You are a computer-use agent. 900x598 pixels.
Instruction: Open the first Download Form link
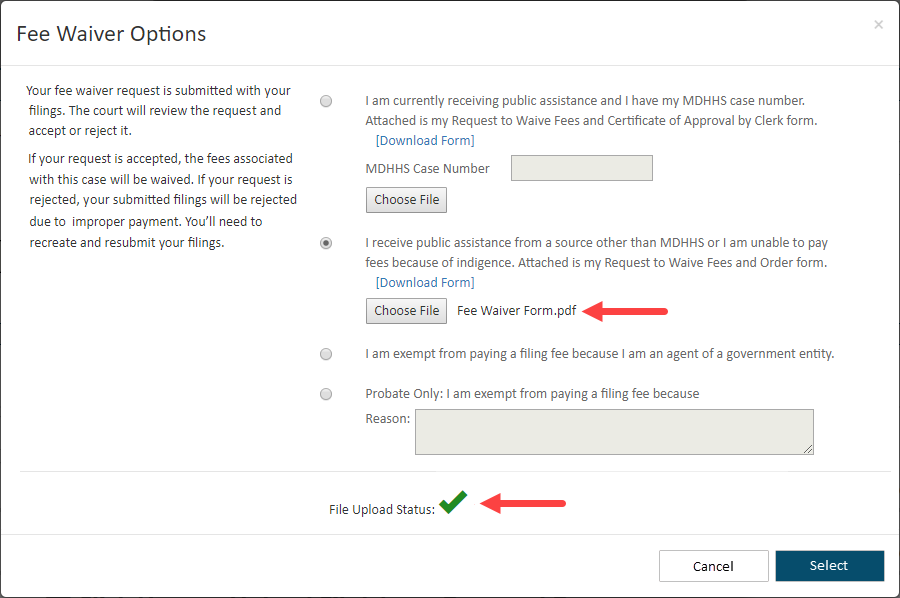point(425,140)
